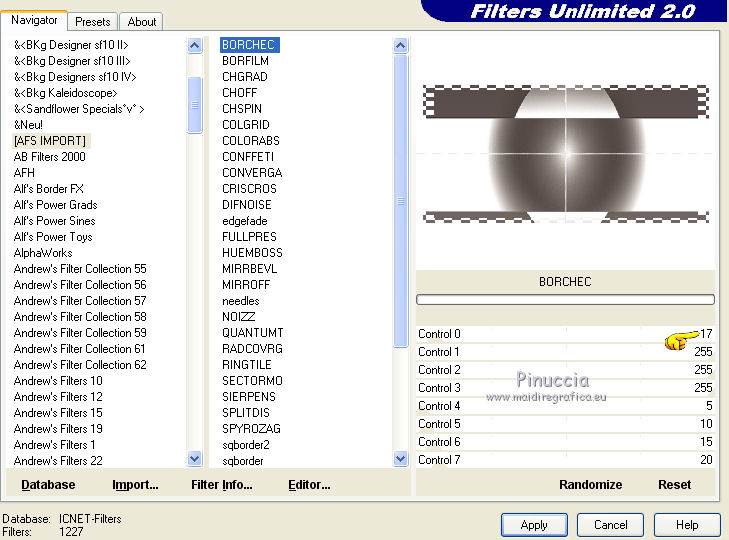Open the Database menu

pyautogui.click(x=48, y=485)
